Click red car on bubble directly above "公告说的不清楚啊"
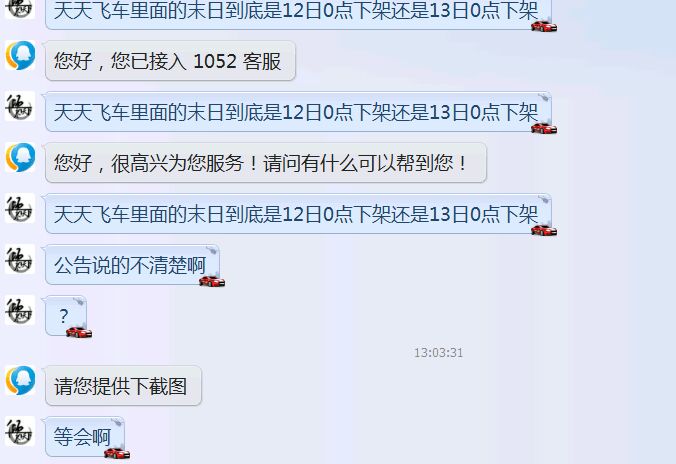The height and width of the screenshot is (464, 676). pos(544,230)
